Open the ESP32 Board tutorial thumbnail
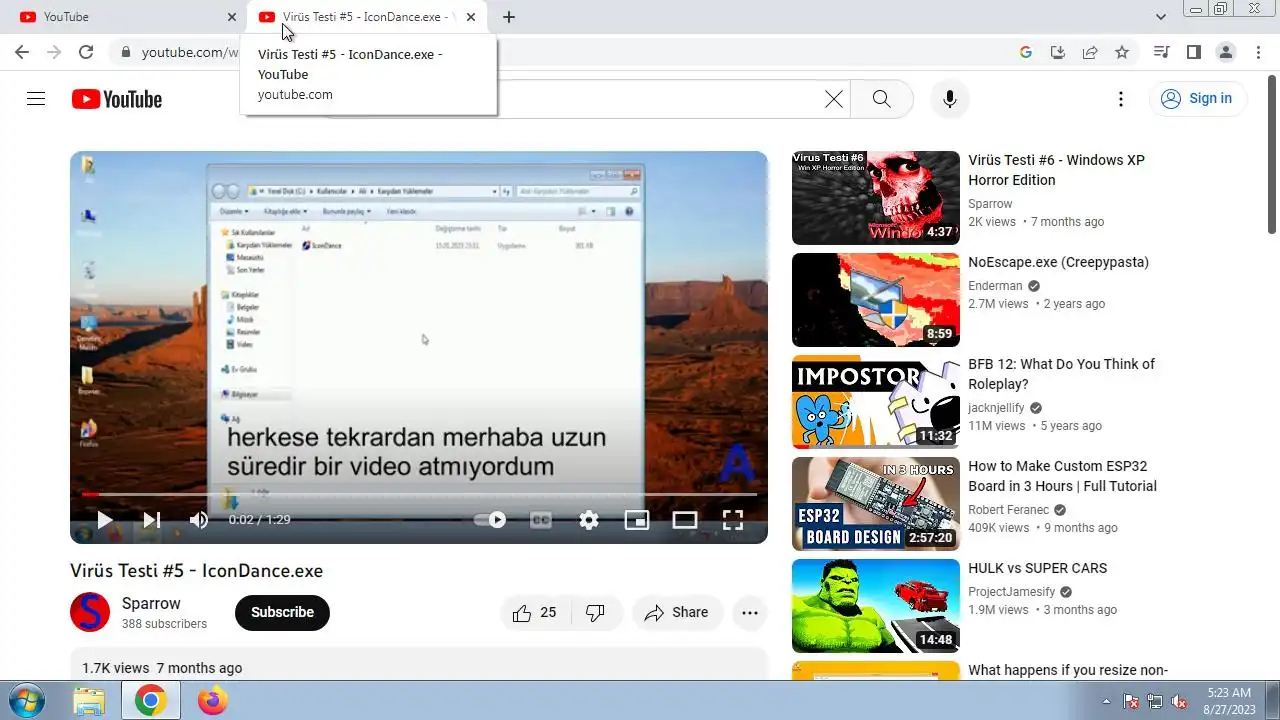Viewport: 1280px width, 720px height. coord(876,504)
